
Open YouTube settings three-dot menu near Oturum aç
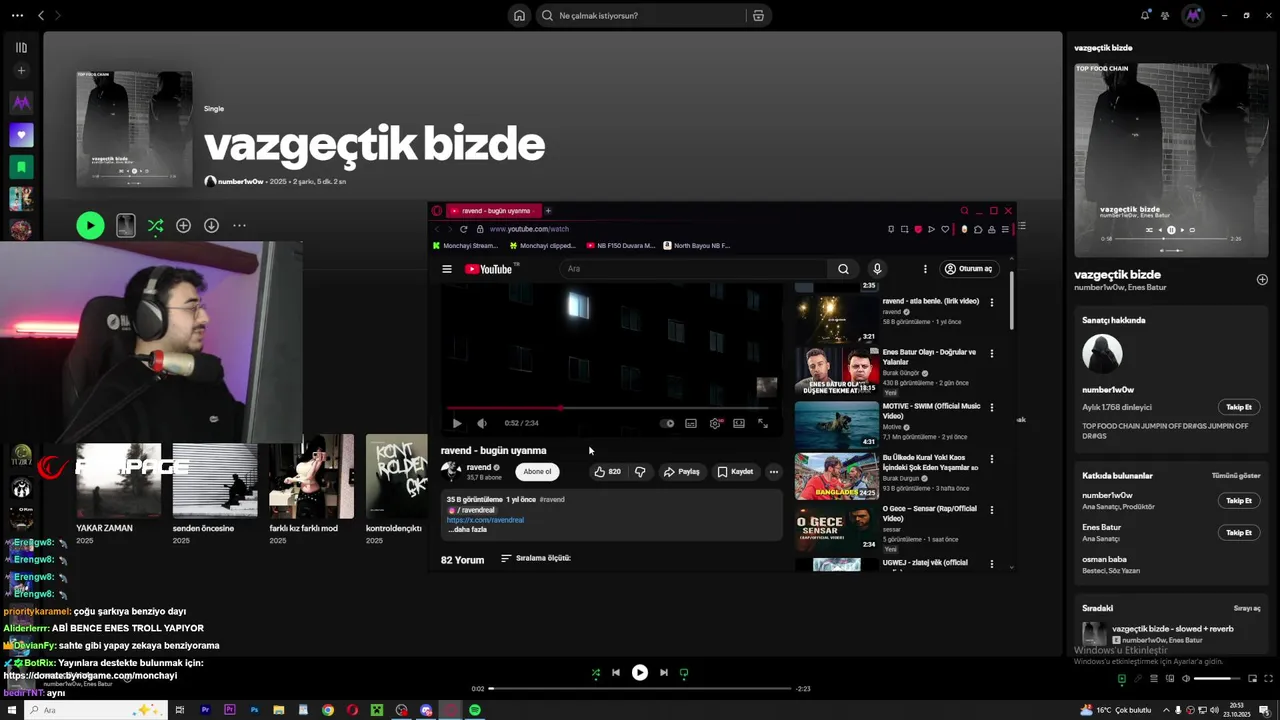(925, 269)
